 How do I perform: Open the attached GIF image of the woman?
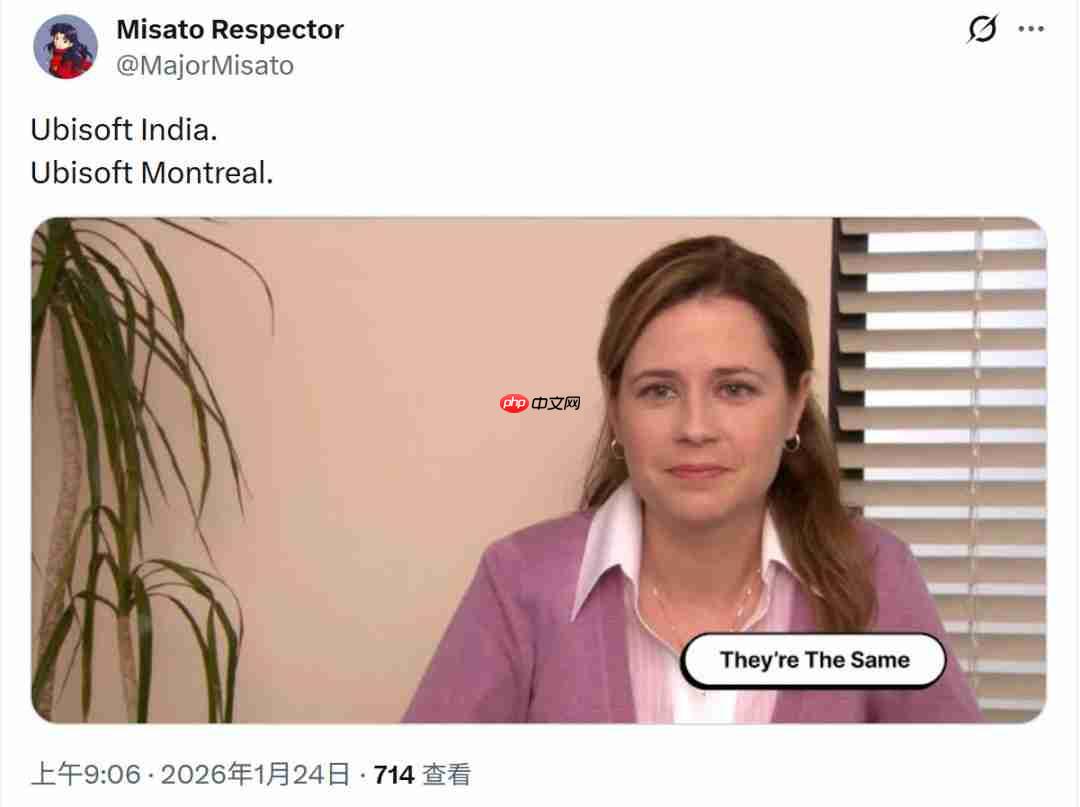click(x=539, y=470)
